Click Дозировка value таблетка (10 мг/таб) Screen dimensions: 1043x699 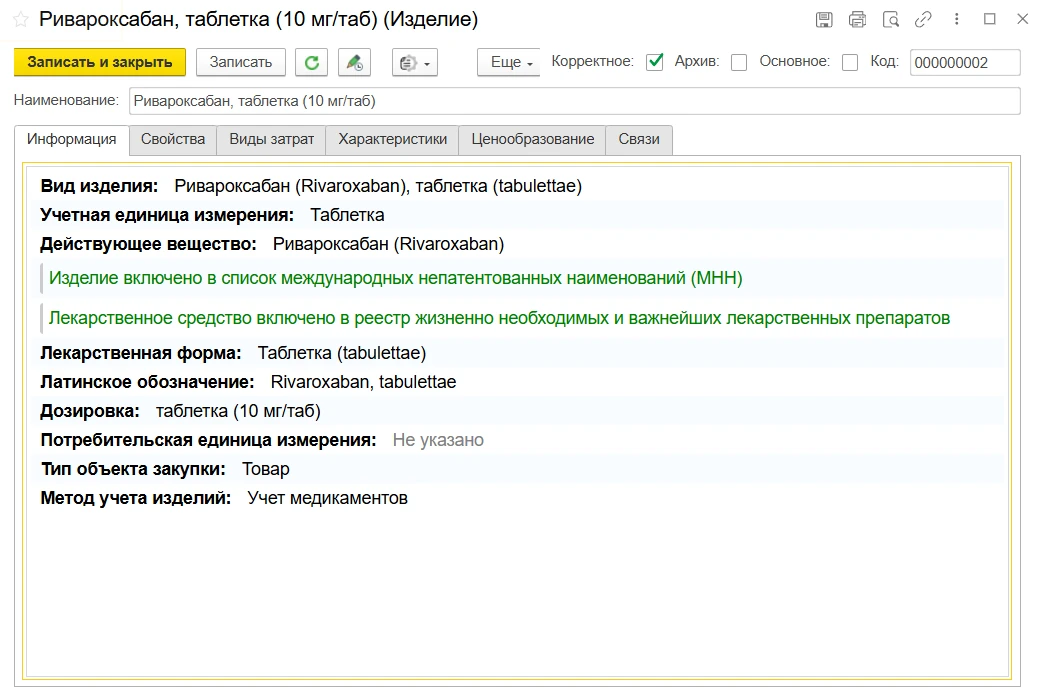pyautogui.click(x=238, y=411)
